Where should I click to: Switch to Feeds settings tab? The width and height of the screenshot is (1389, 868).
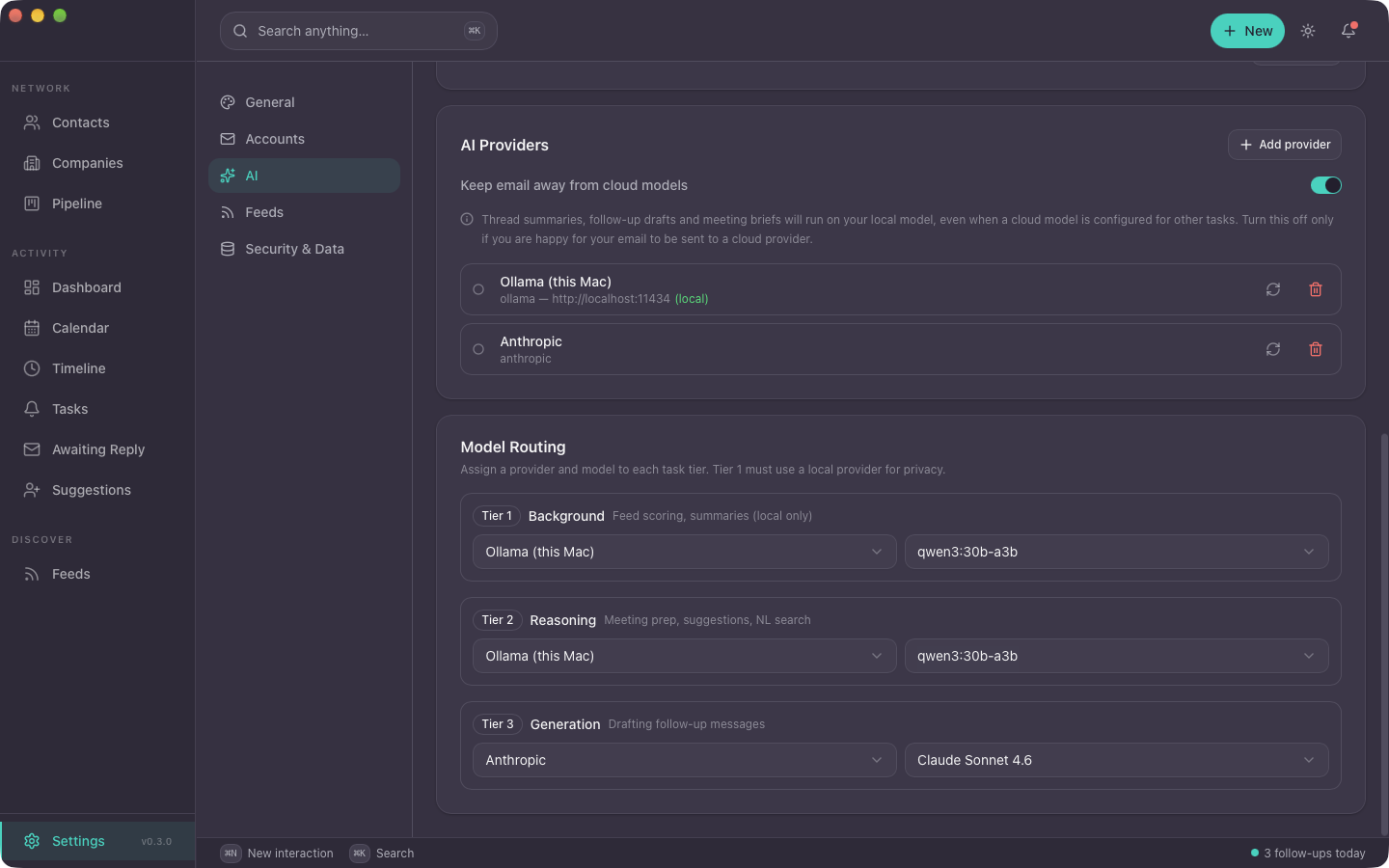304,212
